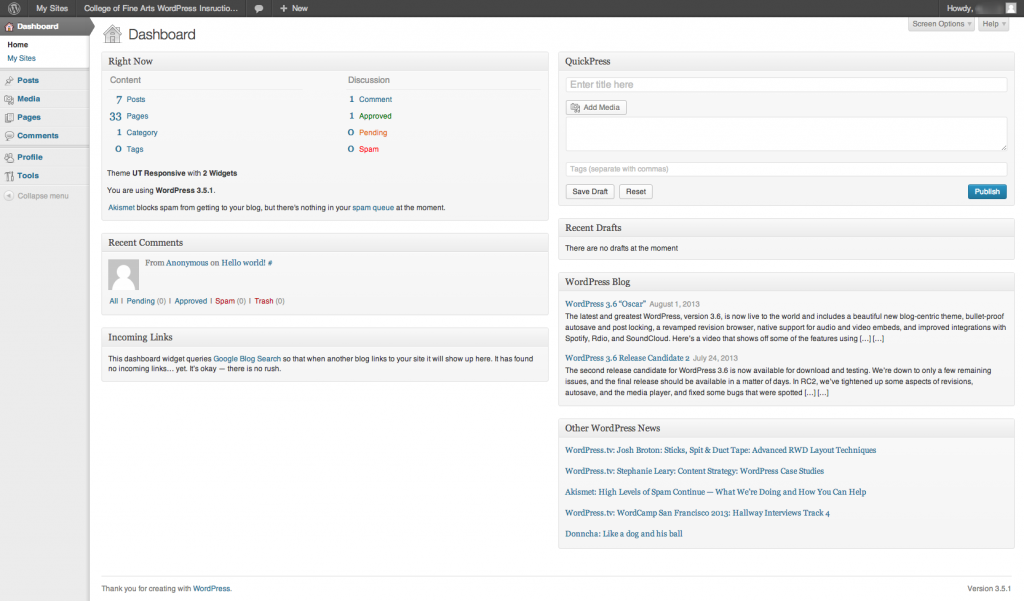Image resolution: width=1024 pixels, height=601 pixels.
Task: Click the Add Media button in QuickPress
Action: (x=596, y=108)
